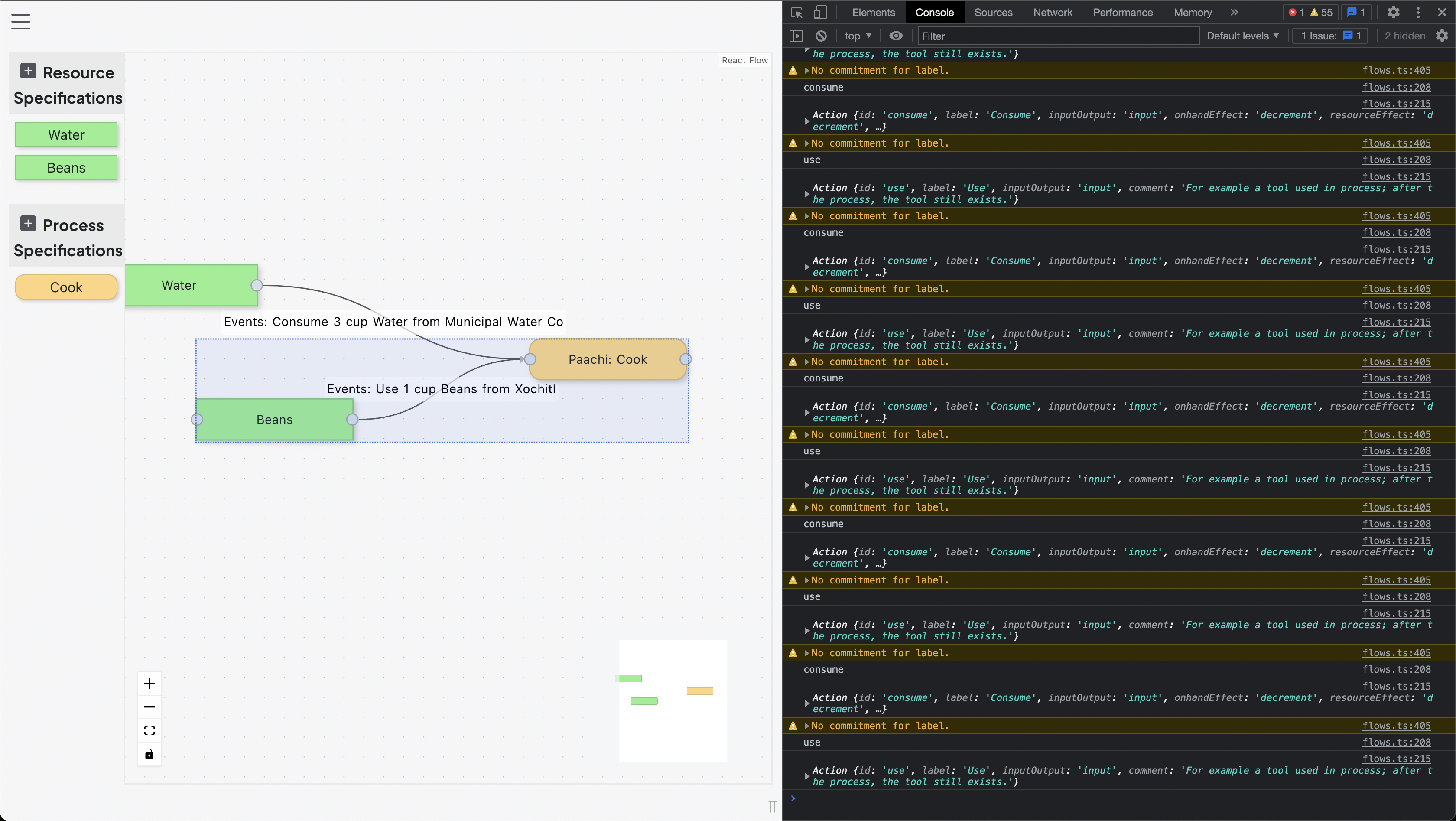This screenshot has width=1456, height=821.
Task: Toggle canvas interactivity lock
Action: (149, 754)
